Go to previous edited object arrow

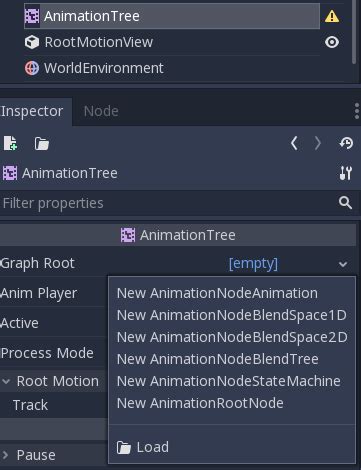294,144
